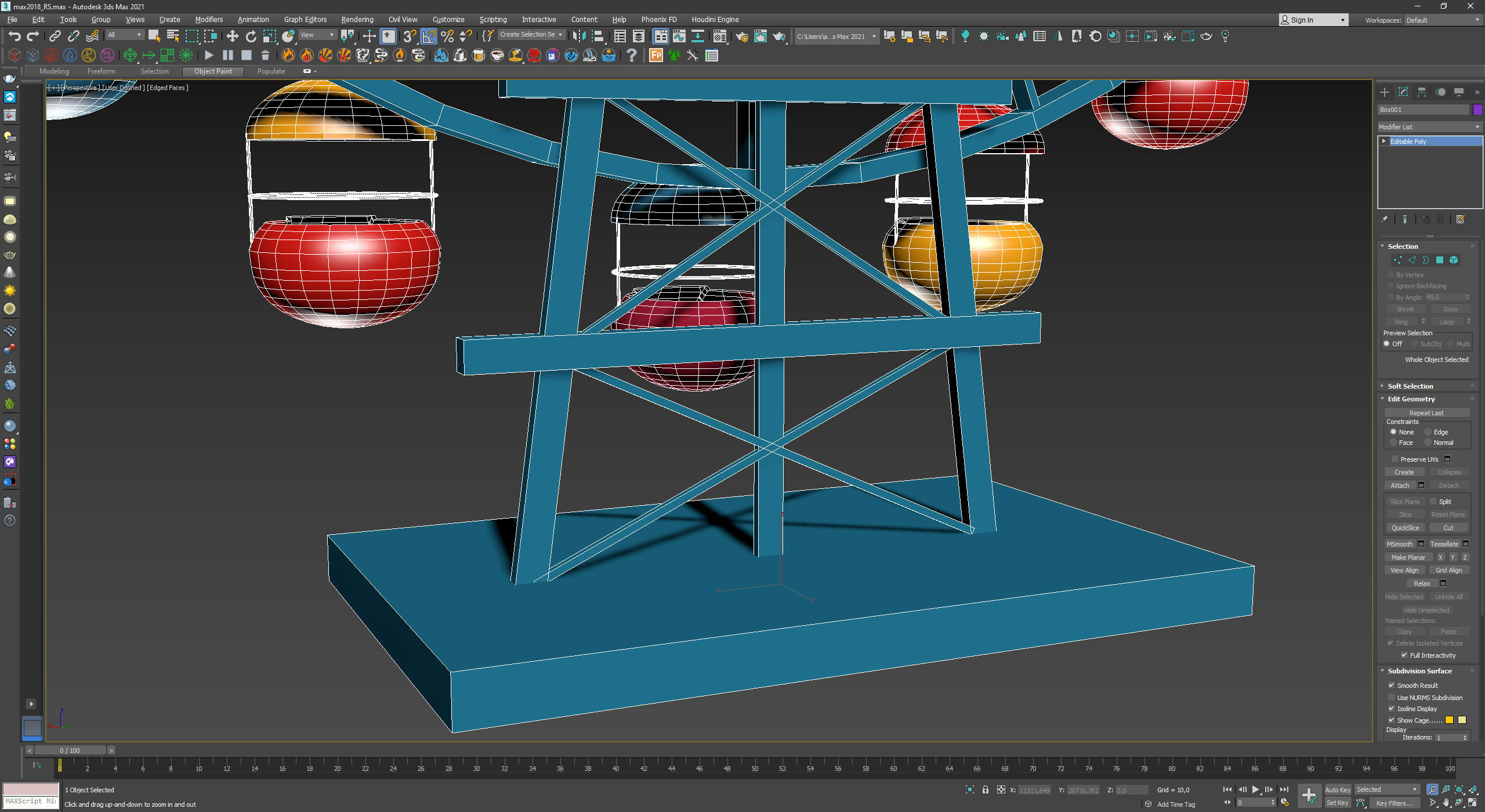Screen dimensions: 1485x812
Task: Switch to Polygon sub-object selection level
Action: (1439, 260)
